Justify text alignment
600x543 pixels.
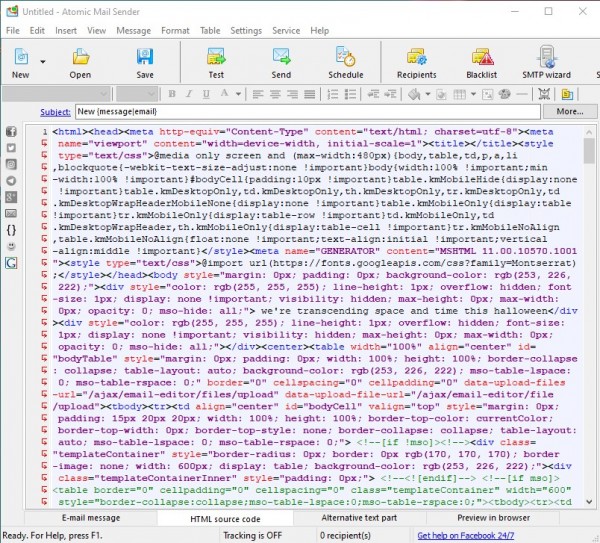pyautogui.click(x=310, y=94)
